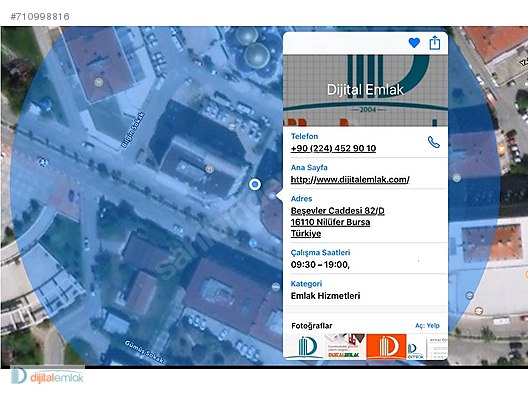Tap the Dijital Emlak header banner image
Screen dimensions: 528x396
click(x=365, y=90)
